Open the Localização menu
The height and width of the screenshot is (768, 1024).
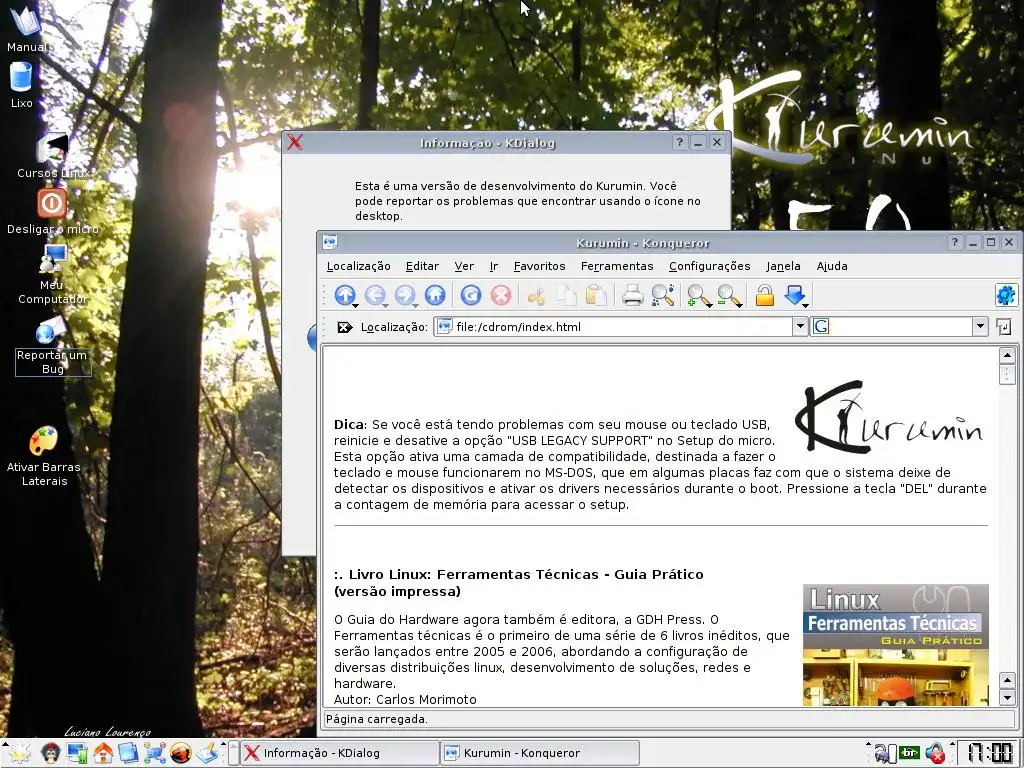(x=359, y=266)
